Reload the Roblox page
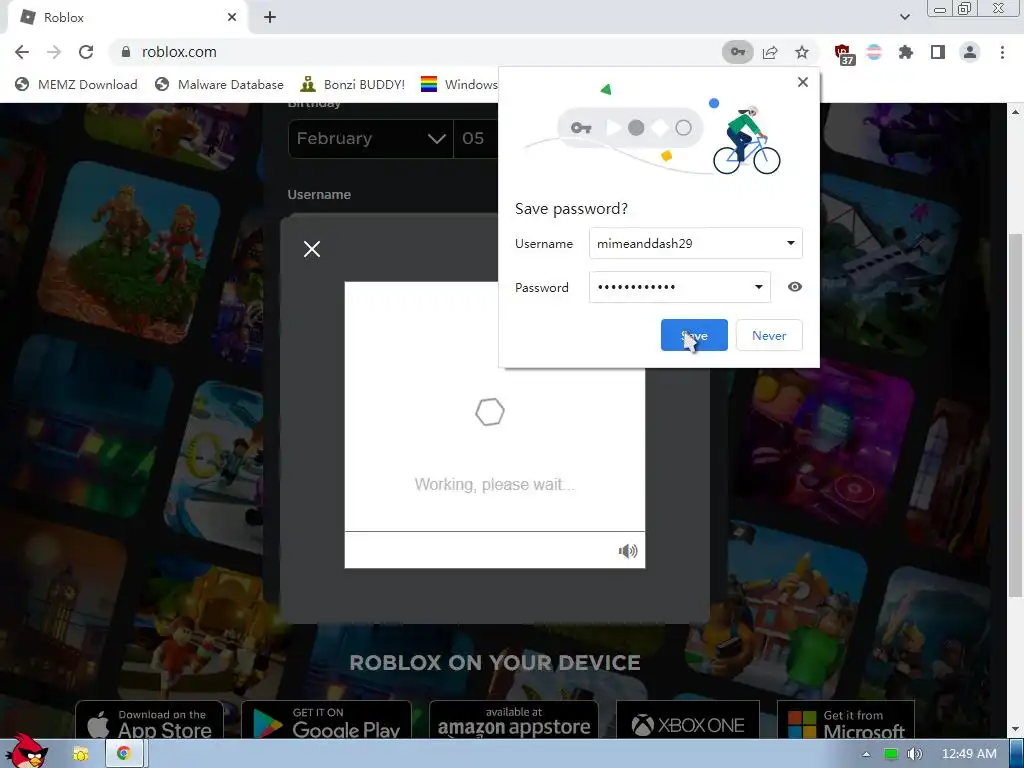Screen dimensions: 1024x768 pyautogui.click(x=86, y=52)
